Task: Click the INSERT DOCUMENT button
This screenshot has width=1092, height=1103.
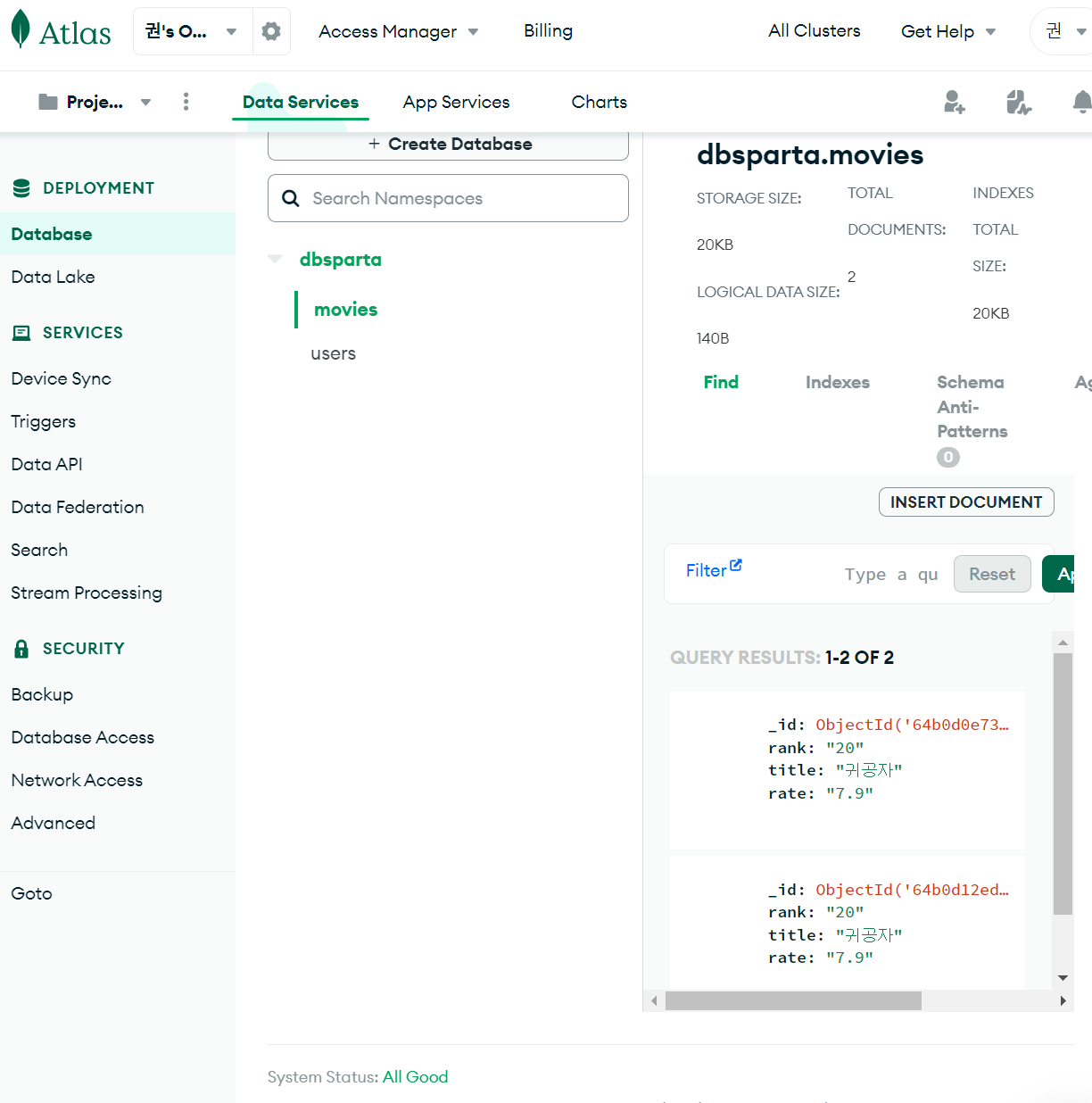Action: 966,502
